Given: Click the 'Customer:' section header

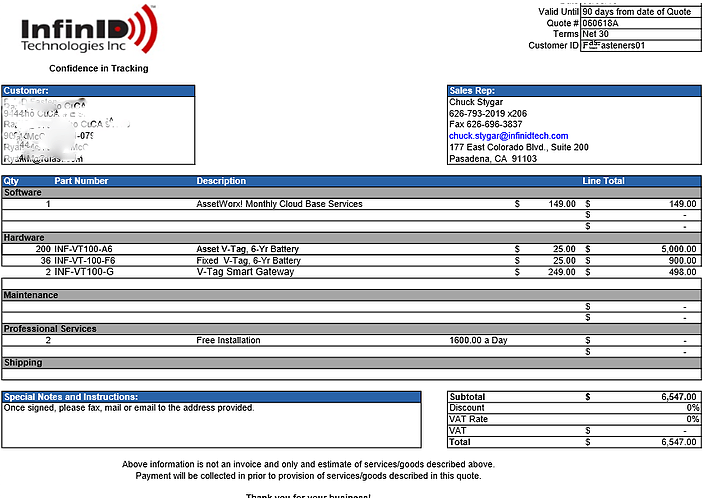Looking at the screenshot, I should coord(98,91).
